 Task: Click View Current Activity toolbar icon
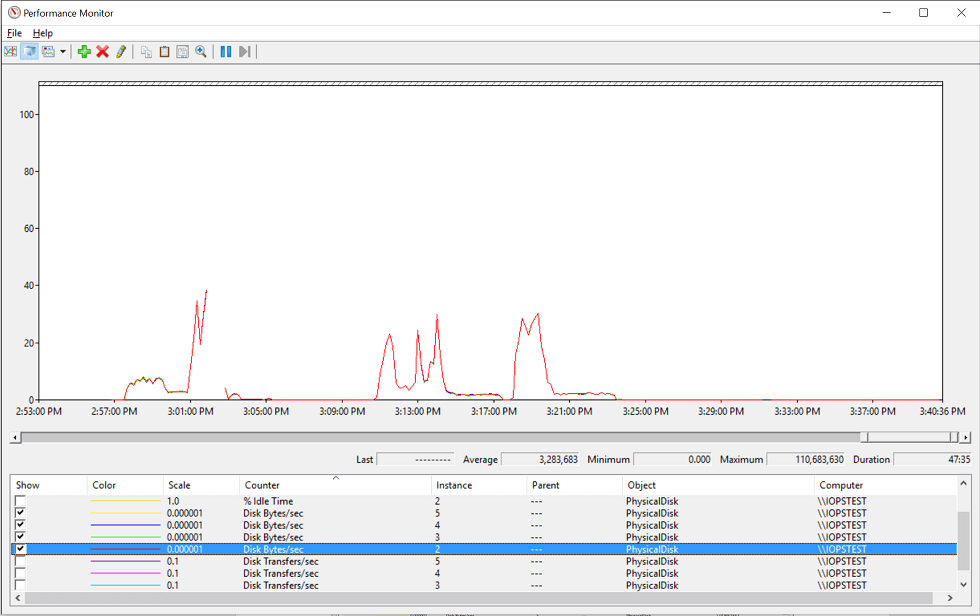(11, 51)
